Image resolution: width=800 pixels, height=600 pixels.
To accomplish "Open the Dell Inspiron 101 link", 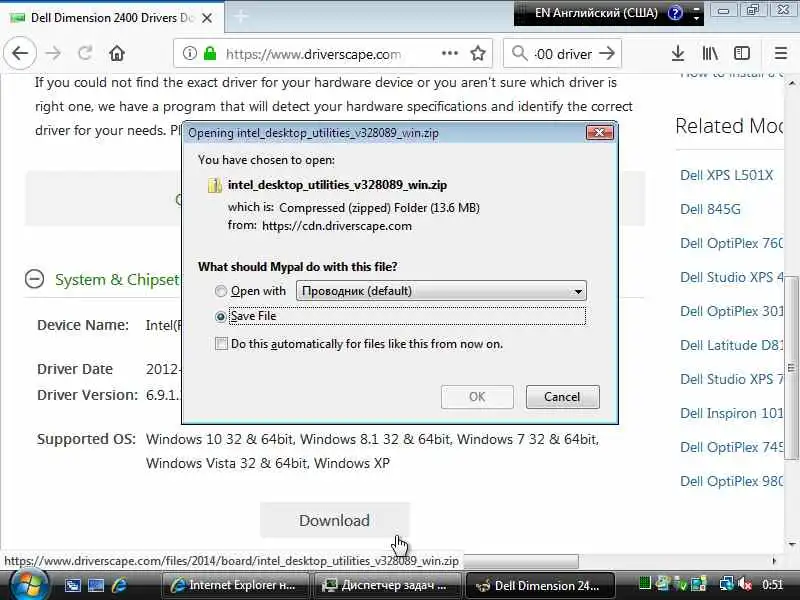I will tap(731, 413).
